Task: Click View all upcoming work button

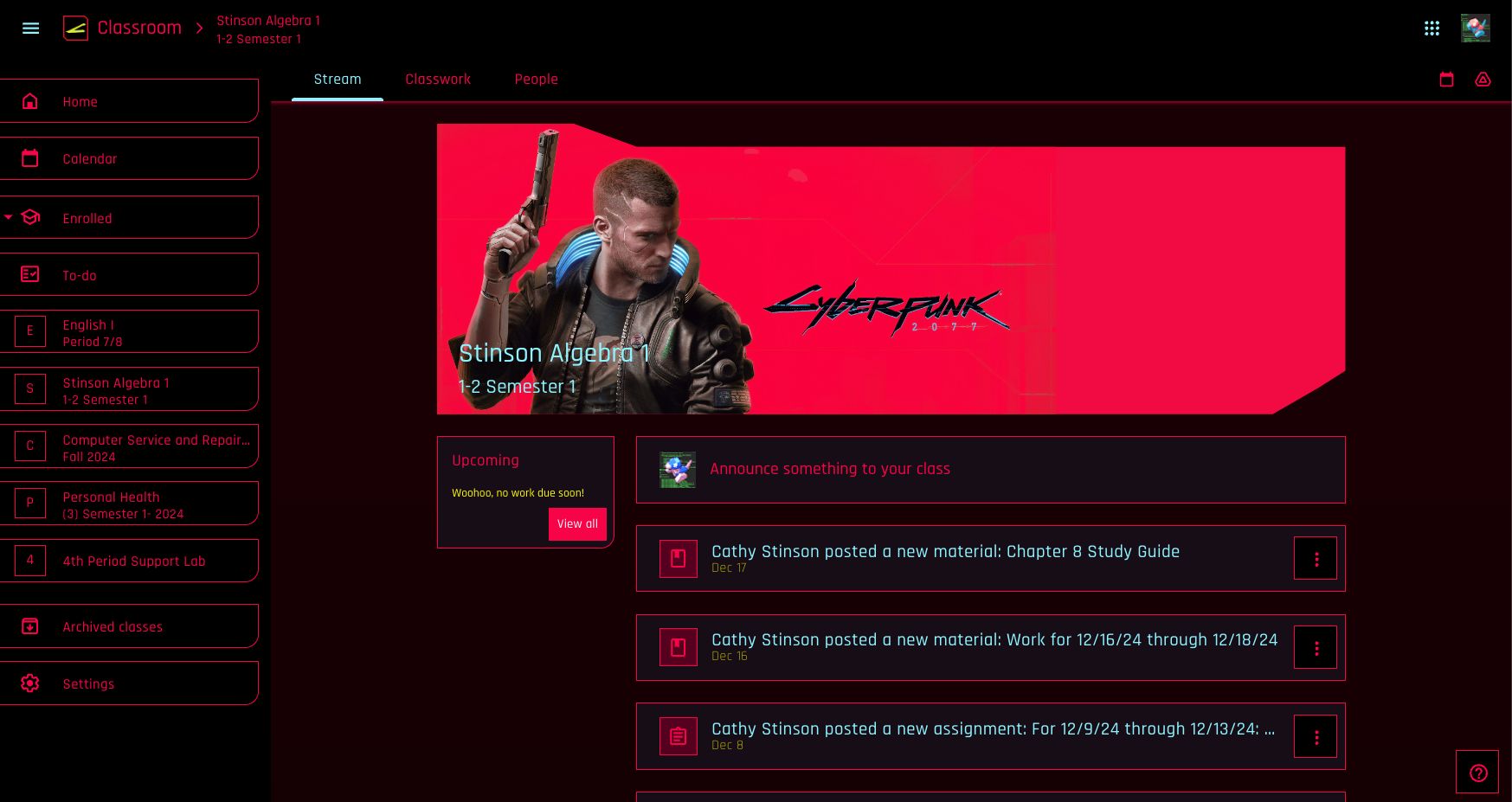Action: (577, 524)
